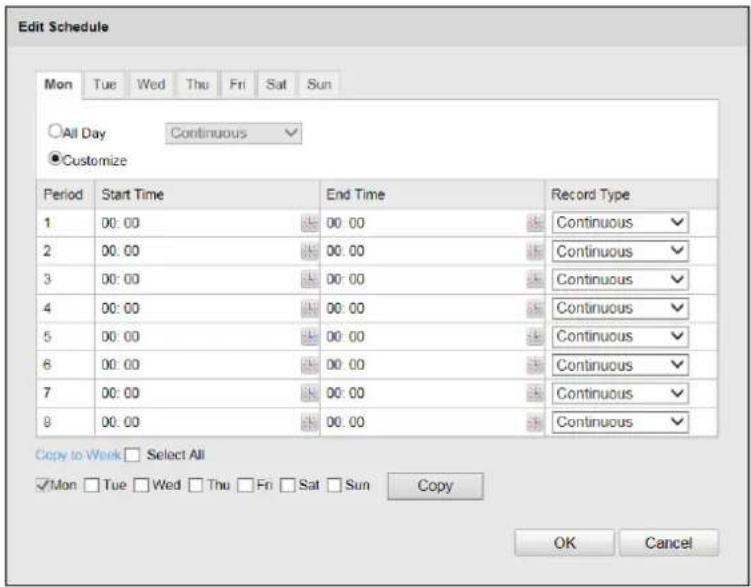751x587 pixels.
Task: Open time picker for period 4 start time
Action: point(309,308)
